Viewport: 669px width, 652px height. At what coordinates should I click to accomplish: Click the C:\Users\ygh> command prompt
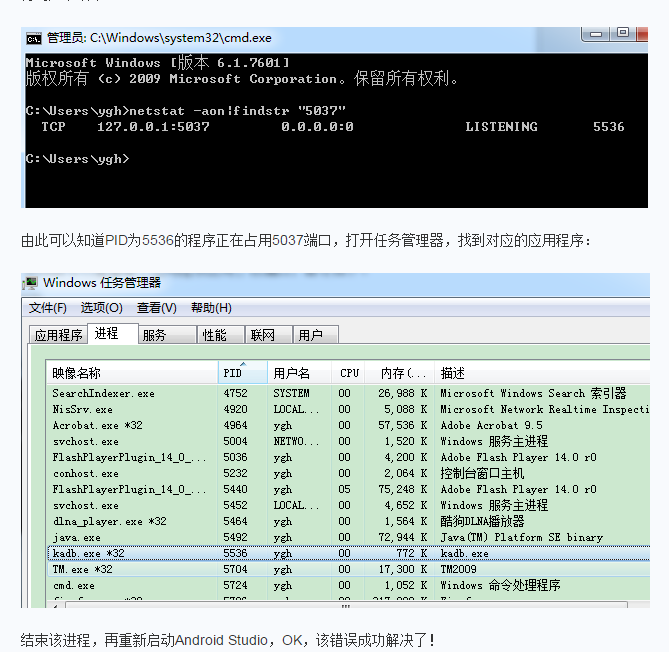[x=77, y=159]
